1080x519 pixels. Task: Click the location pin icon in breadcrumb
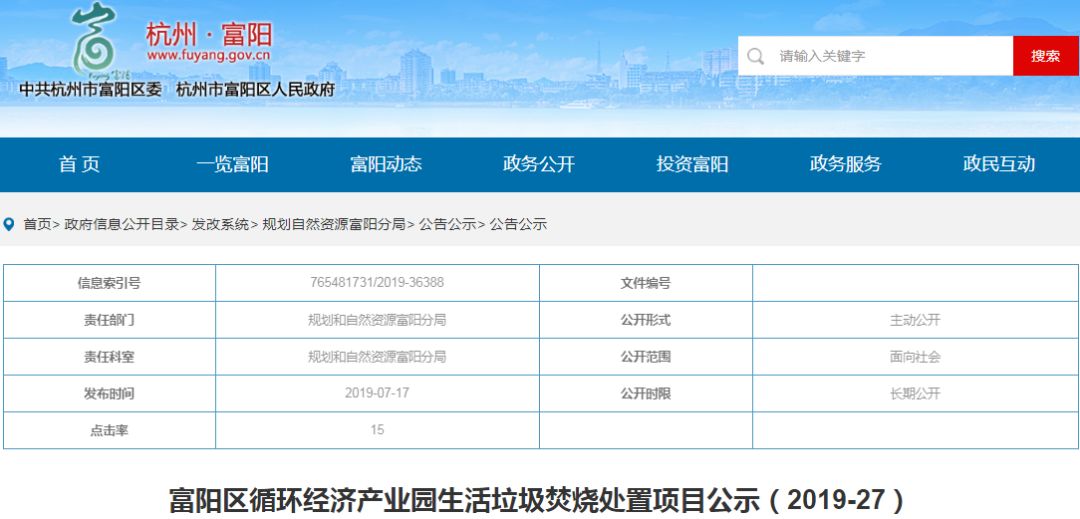[x=10, y=225]
